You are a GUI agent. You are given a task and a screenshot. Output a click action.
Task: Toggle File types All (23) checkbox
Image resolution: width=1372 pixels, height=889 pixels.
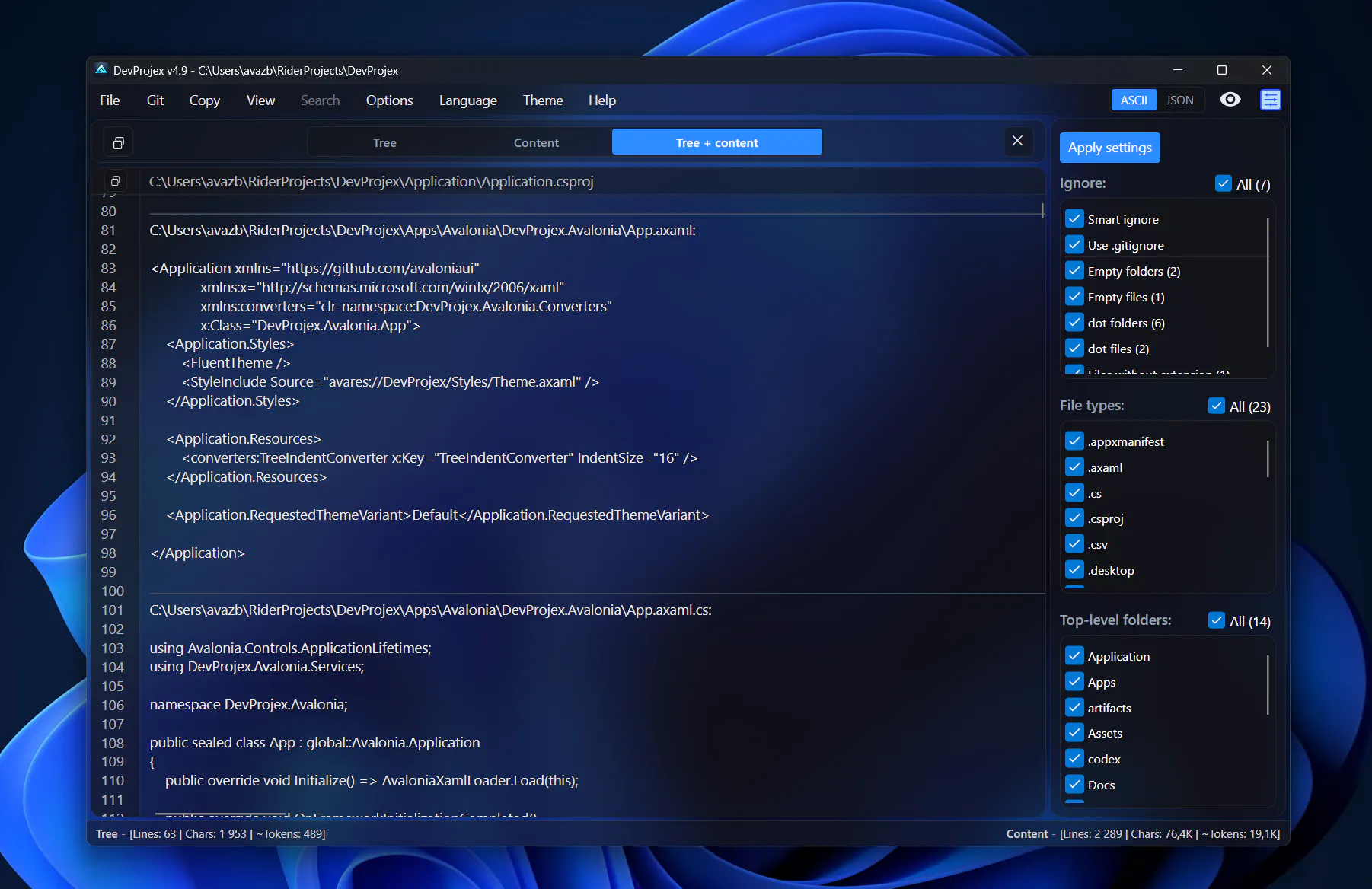tap(1217, 406)
